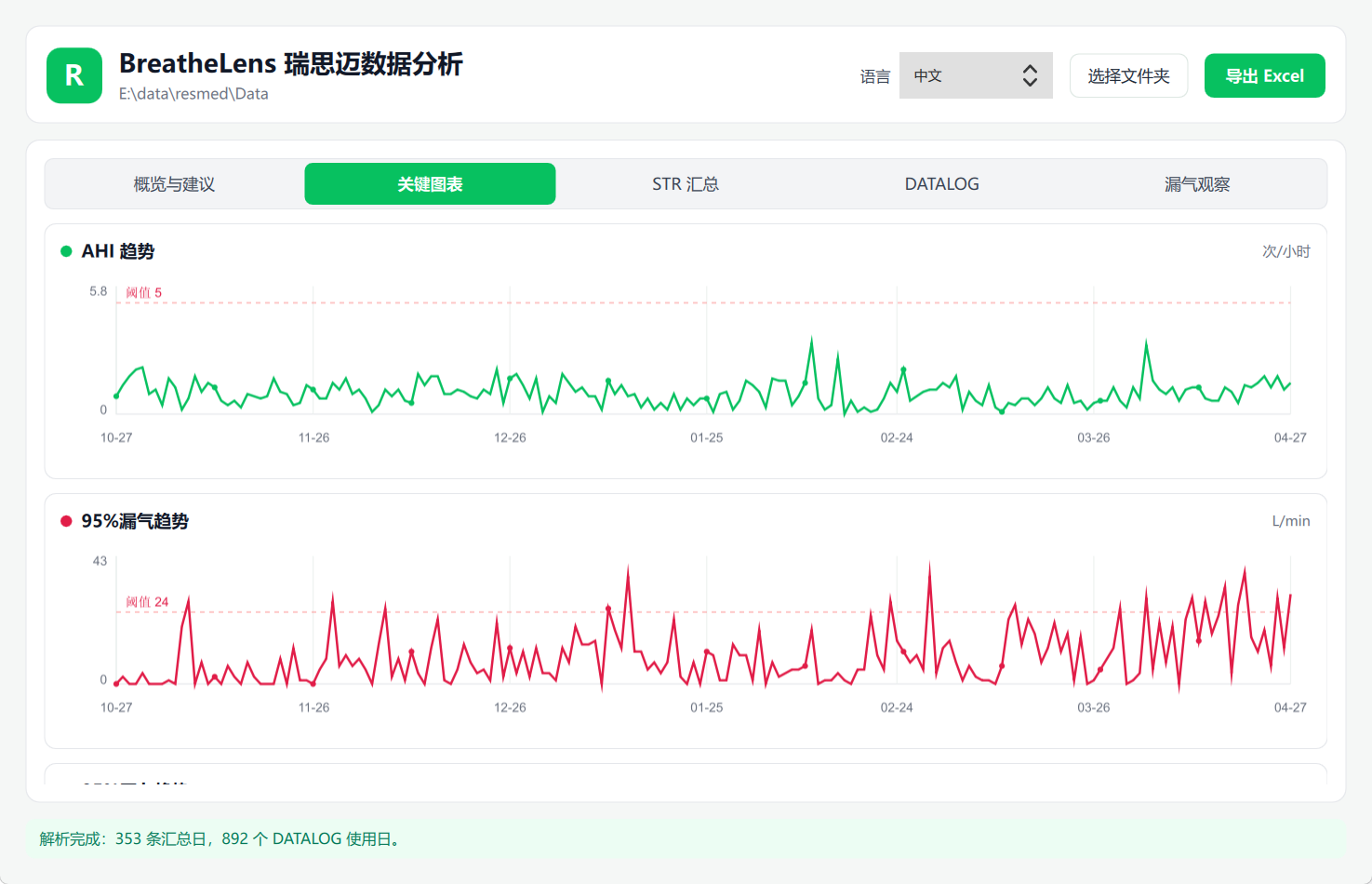Click the 阈值 5 threshold label
This screenshot has width=1372, height=884.
pos(144,292)
